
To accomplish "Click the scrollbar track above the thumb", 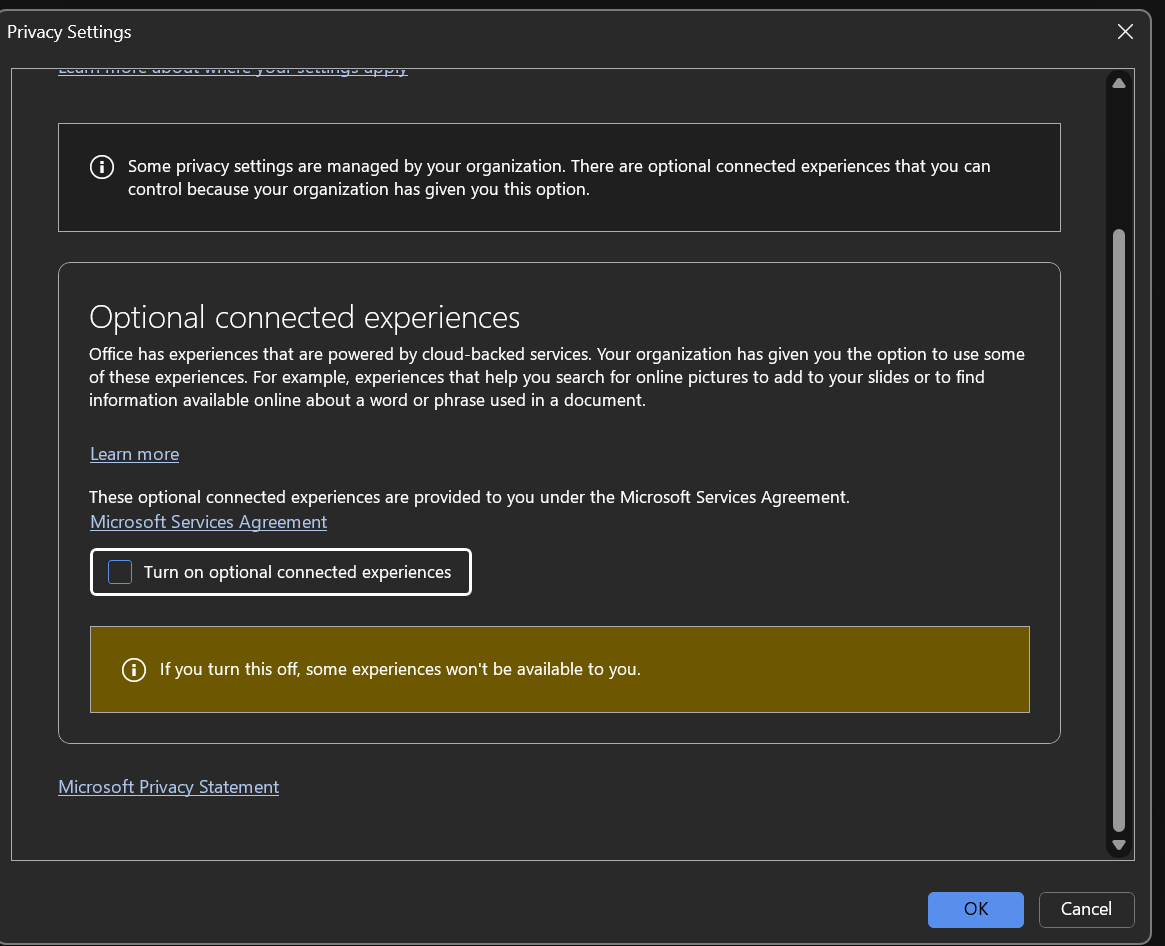I will [x=1118, y=160].
